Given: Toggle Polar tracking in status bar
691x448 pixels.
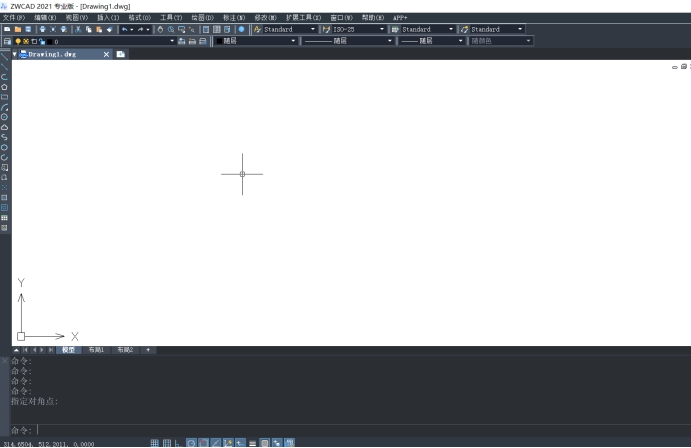Looking at the screenshot, I should tap(191, 443).
